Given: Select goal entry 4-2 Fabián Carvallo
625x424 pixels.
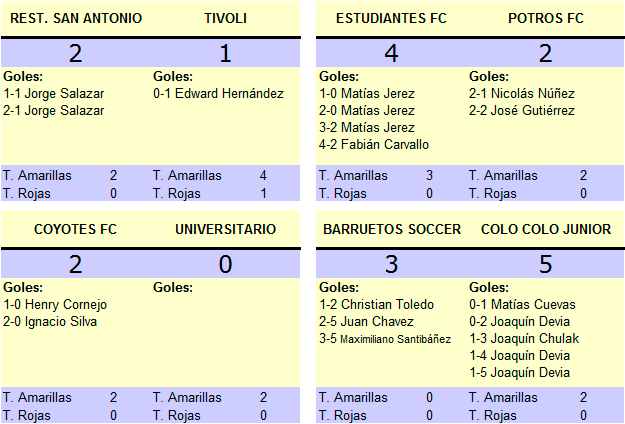Looking at the screenshot, I should pos(374,145).
